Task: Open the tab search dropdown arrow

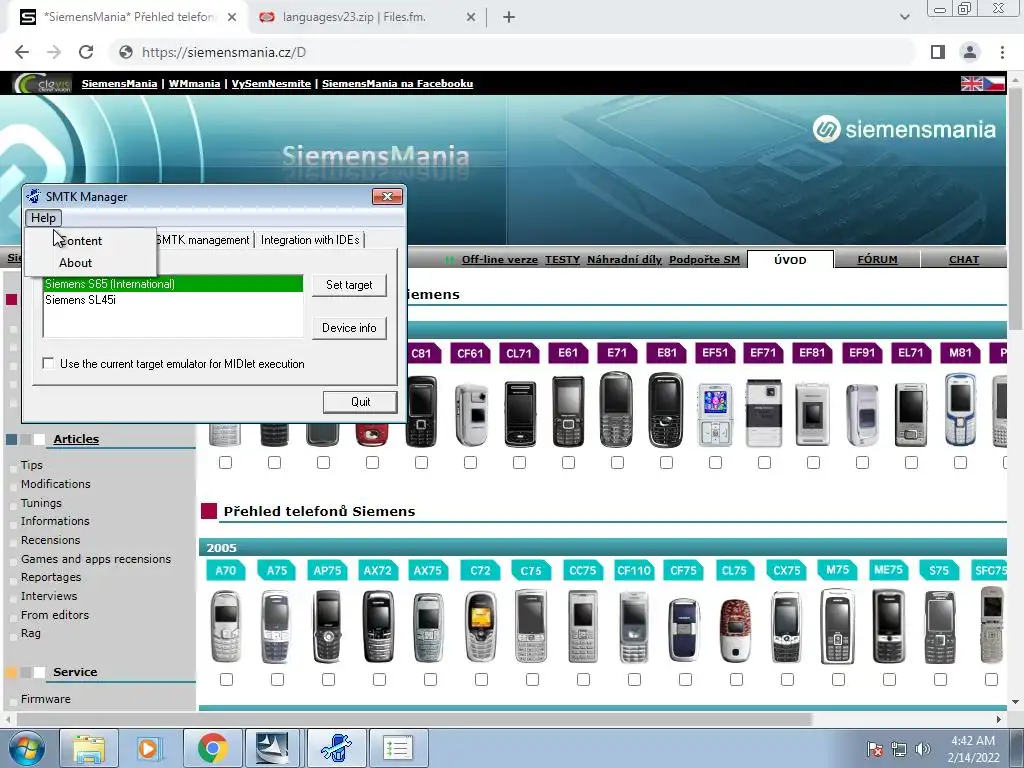Action: pyautogui.click(x=904, y=18)
